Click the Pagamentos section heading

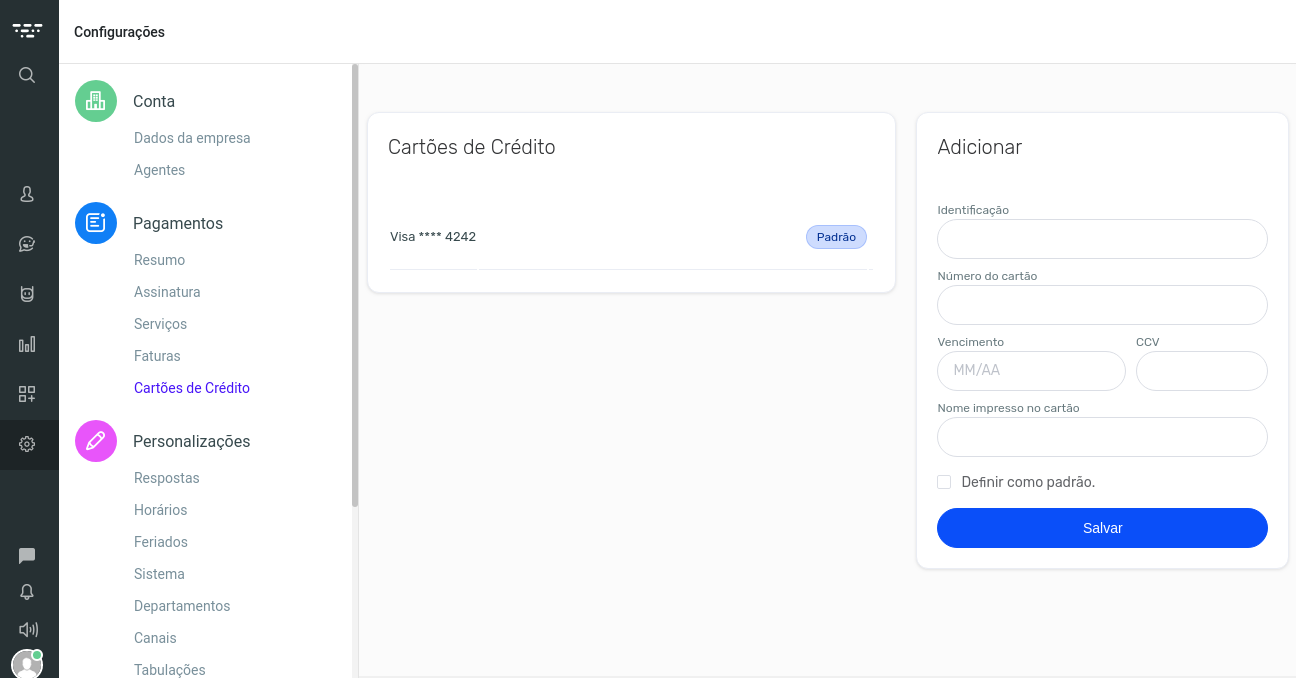click(178, 223)
